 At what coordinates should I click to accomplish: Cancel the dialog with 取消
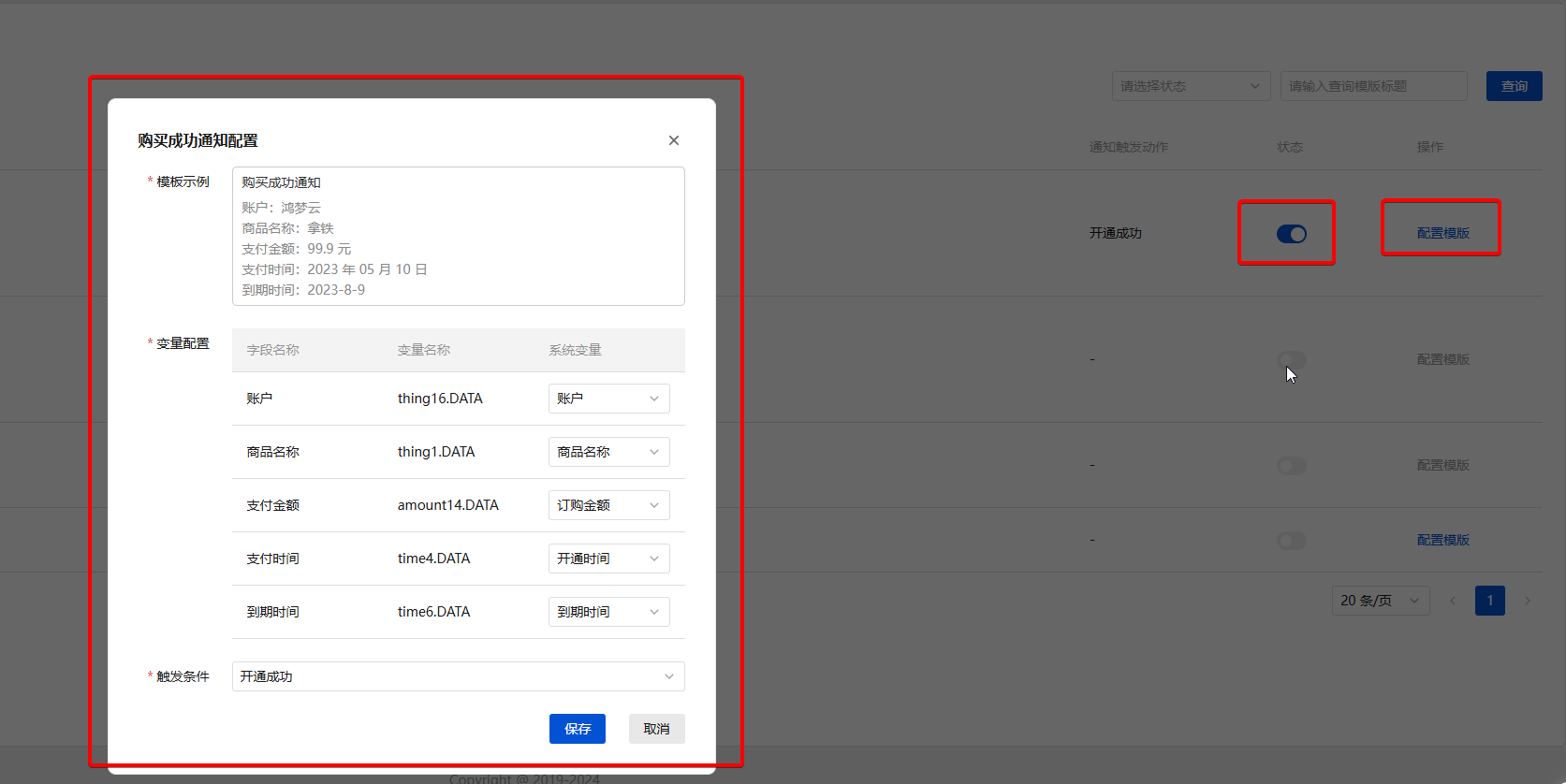657,729
